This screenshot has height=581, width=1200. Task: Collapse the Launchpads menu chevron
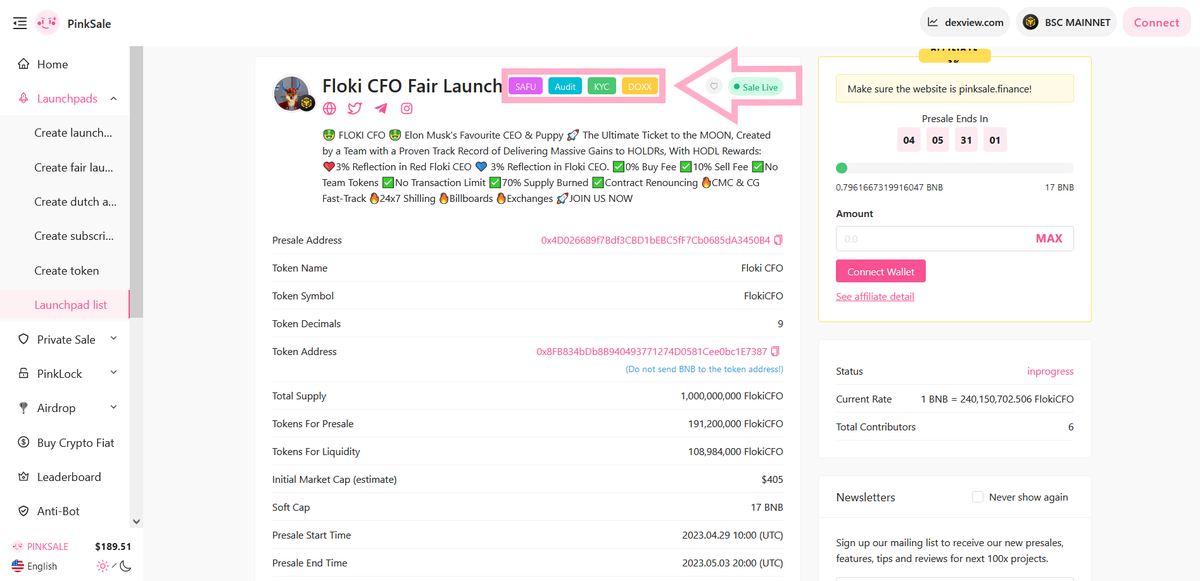click(x=113, y=99)
